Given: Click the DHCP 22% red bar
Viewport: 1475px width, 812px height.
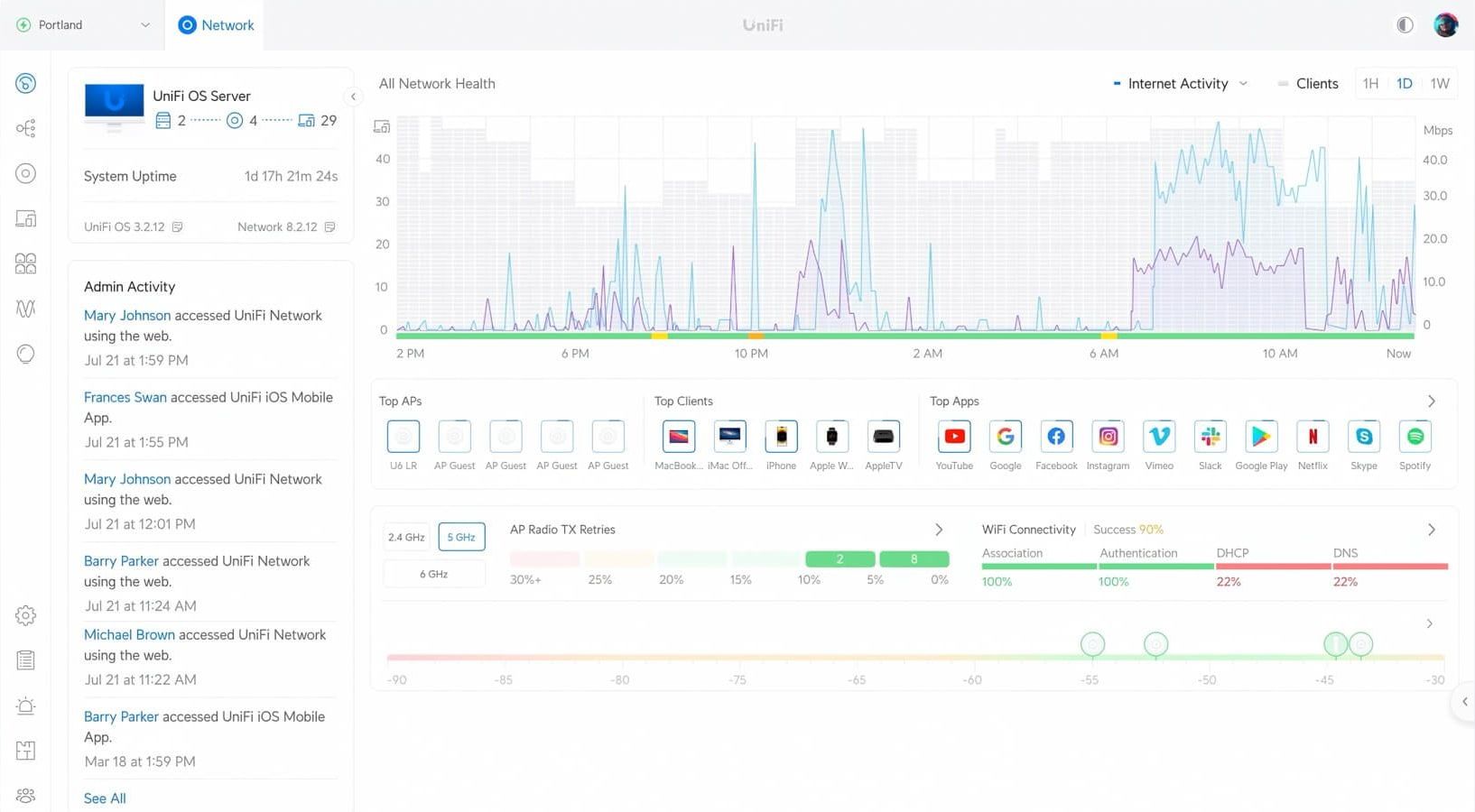Looking at the screenshot, I should click(x=1273, y=567).
